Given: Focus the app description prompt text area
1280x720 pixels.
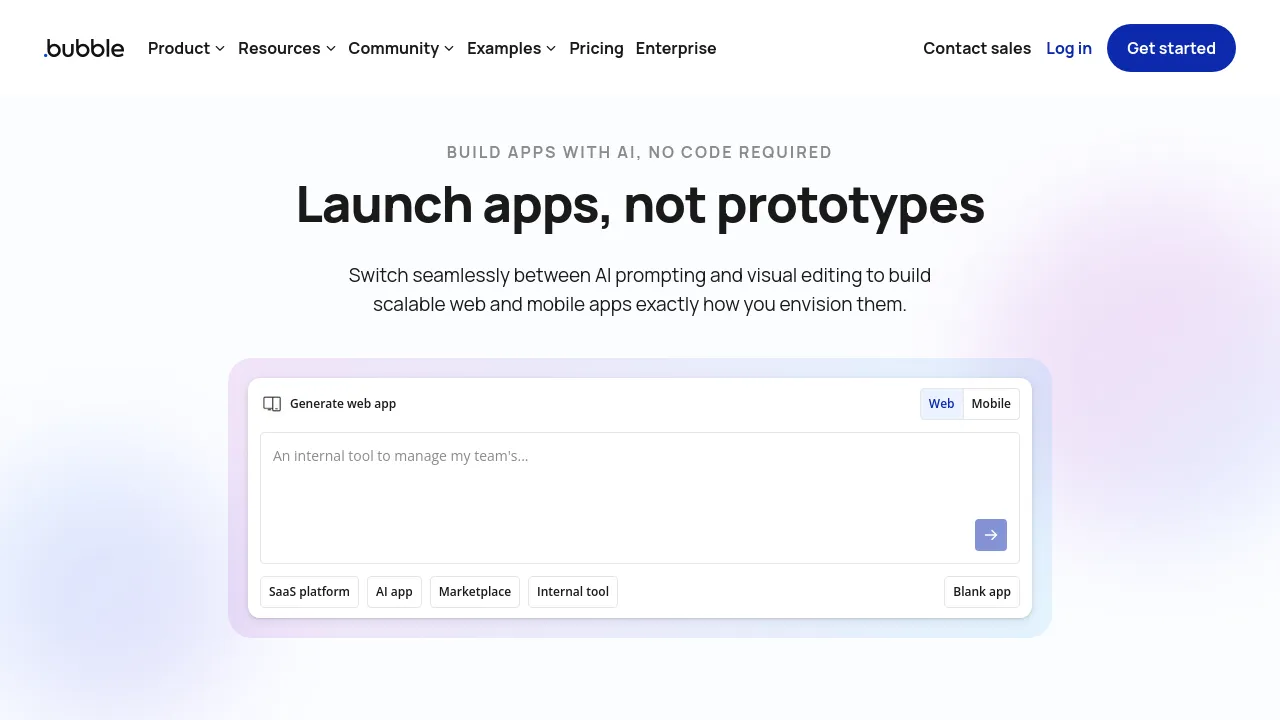Looking at the screenshot, I should (x=640, y=498).
